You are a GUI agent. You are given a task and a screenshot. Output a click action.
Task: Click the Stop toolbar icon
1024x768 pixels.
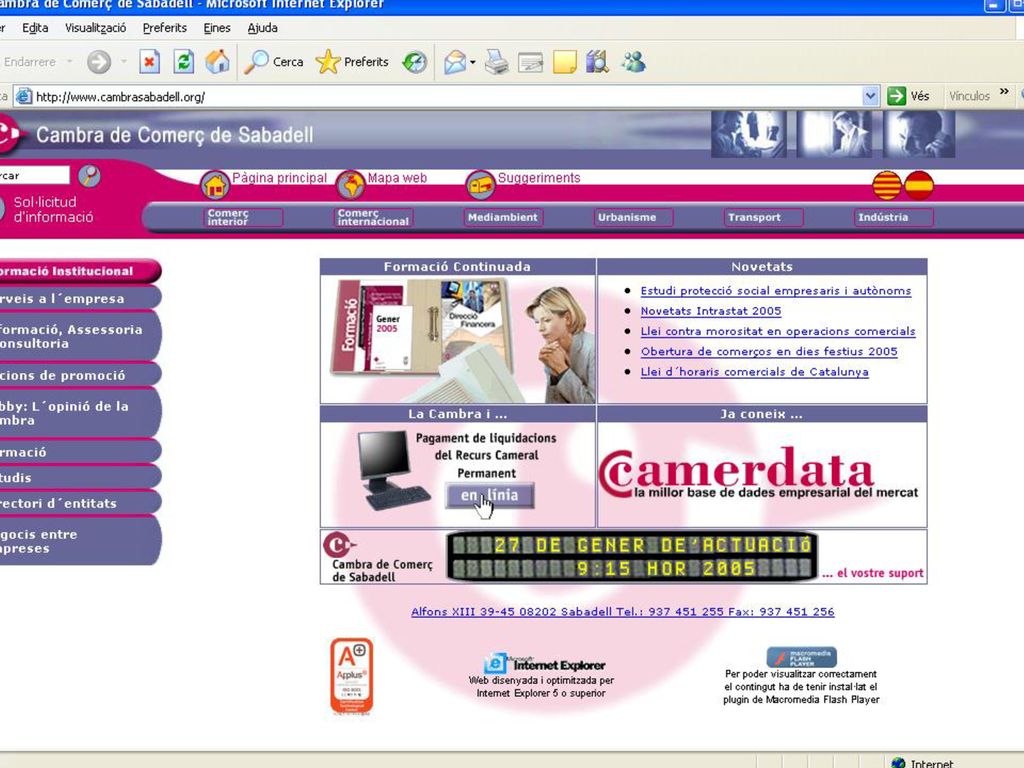[150, 62]
